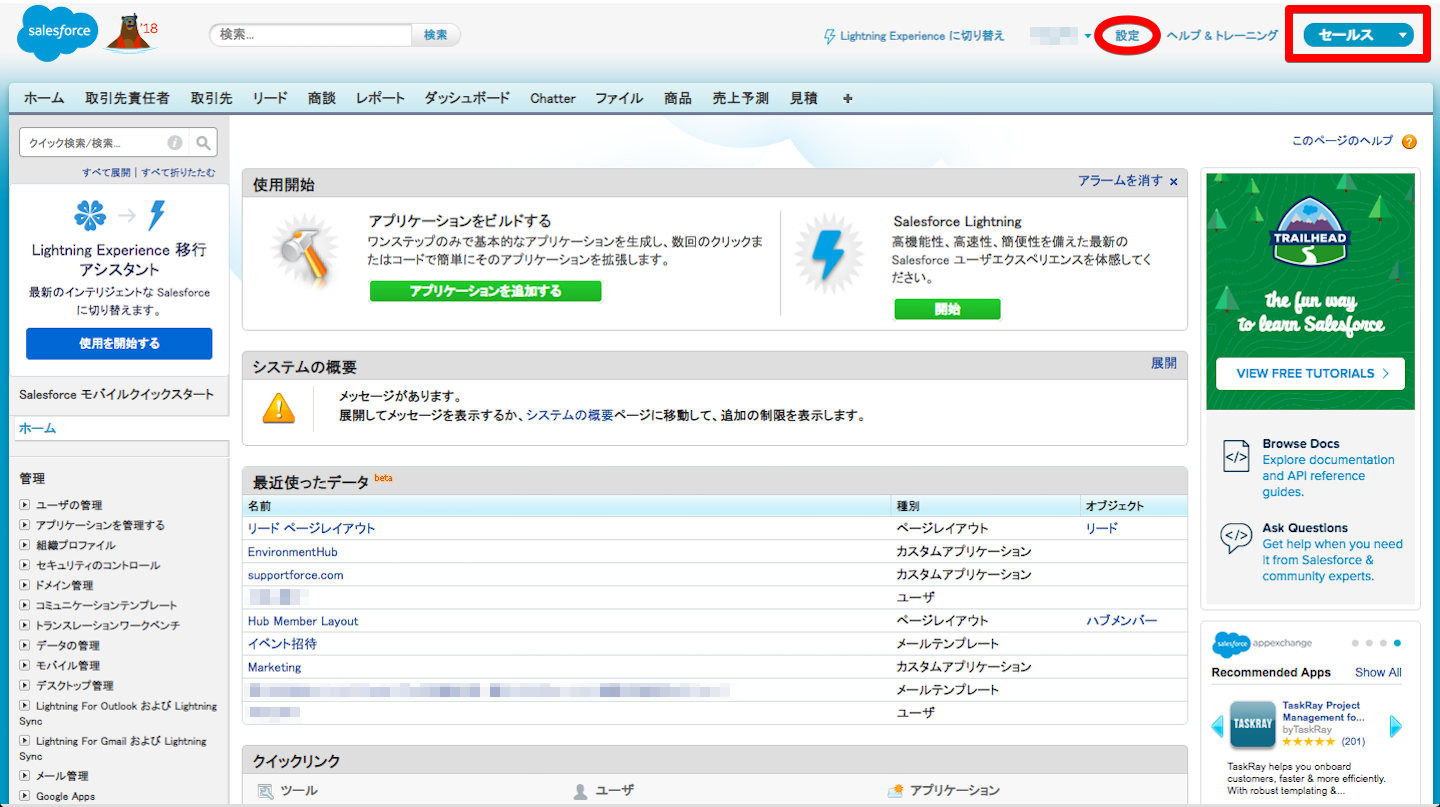
Task: Click the Users quick link person icon
Action: 580,791
